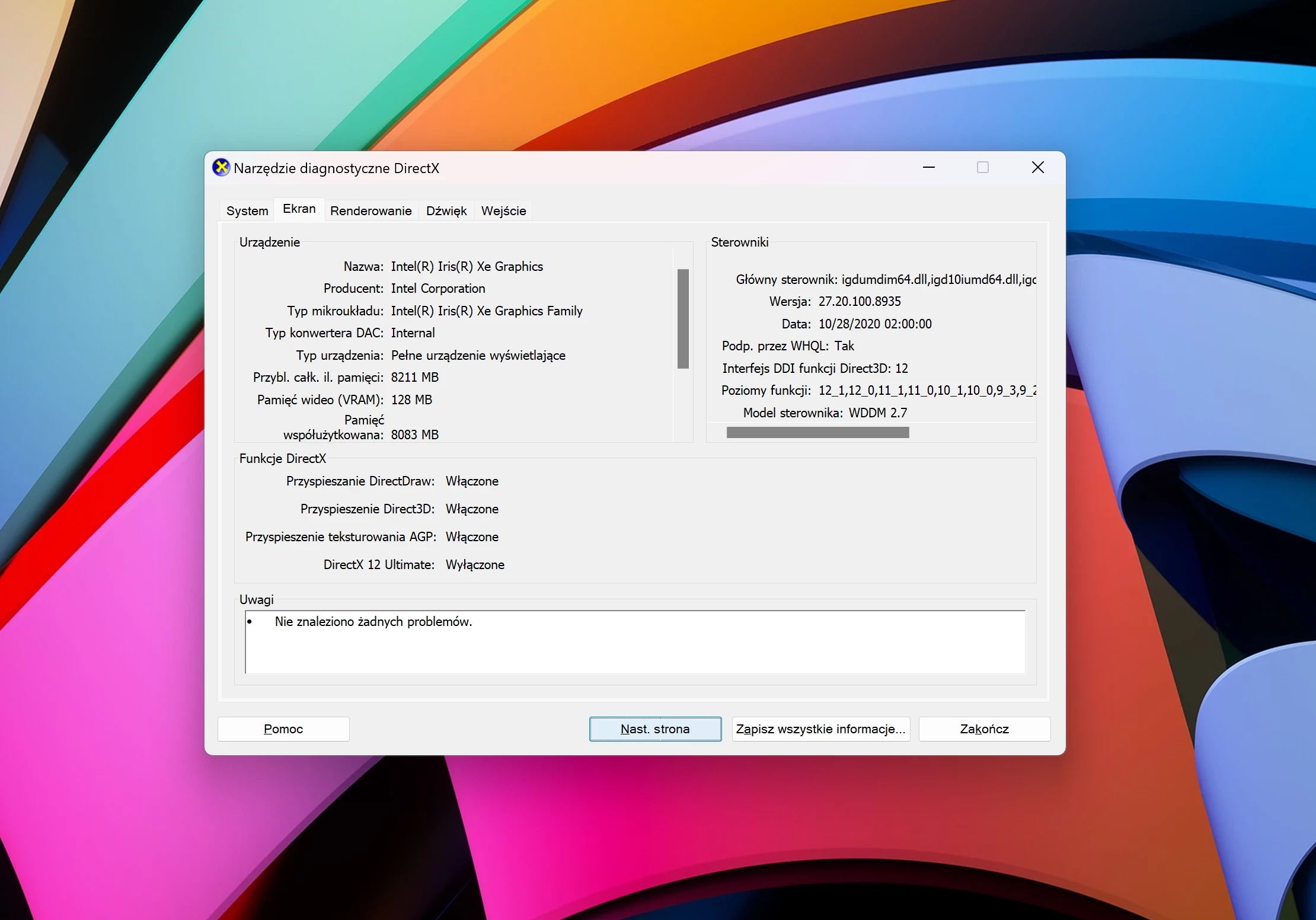Click the WHQL value Tak

pyautogui.click(x=844, y=346)
